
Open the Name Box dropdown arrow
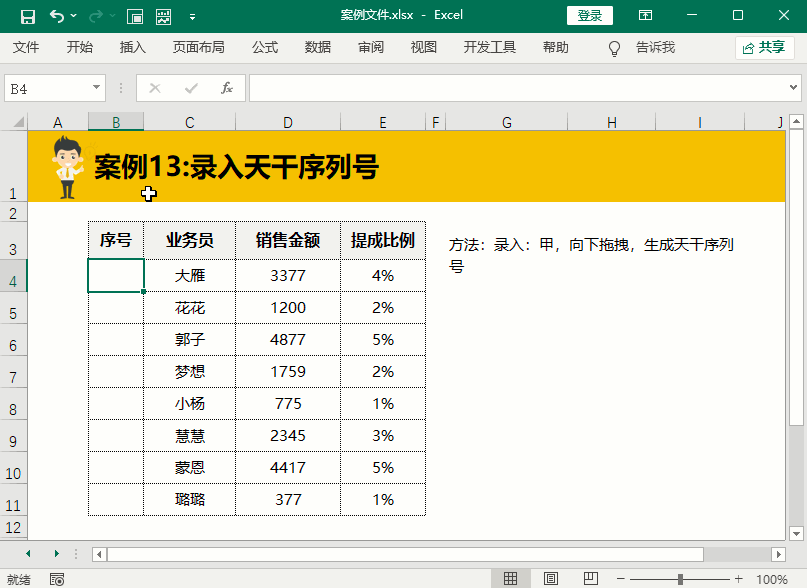tap(97, 88)
